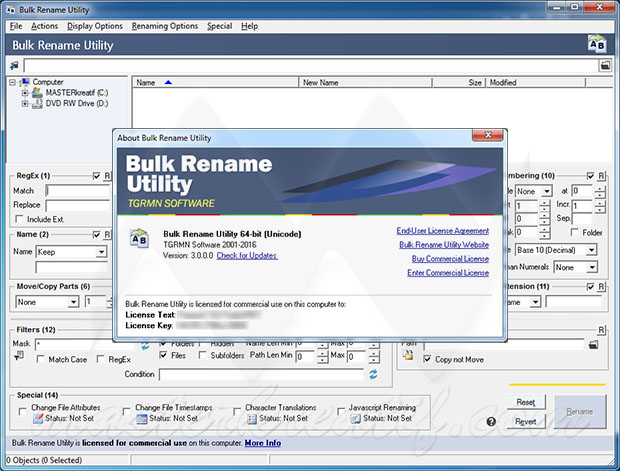
Task: Click the Condition input field
Action: (261, 374)
